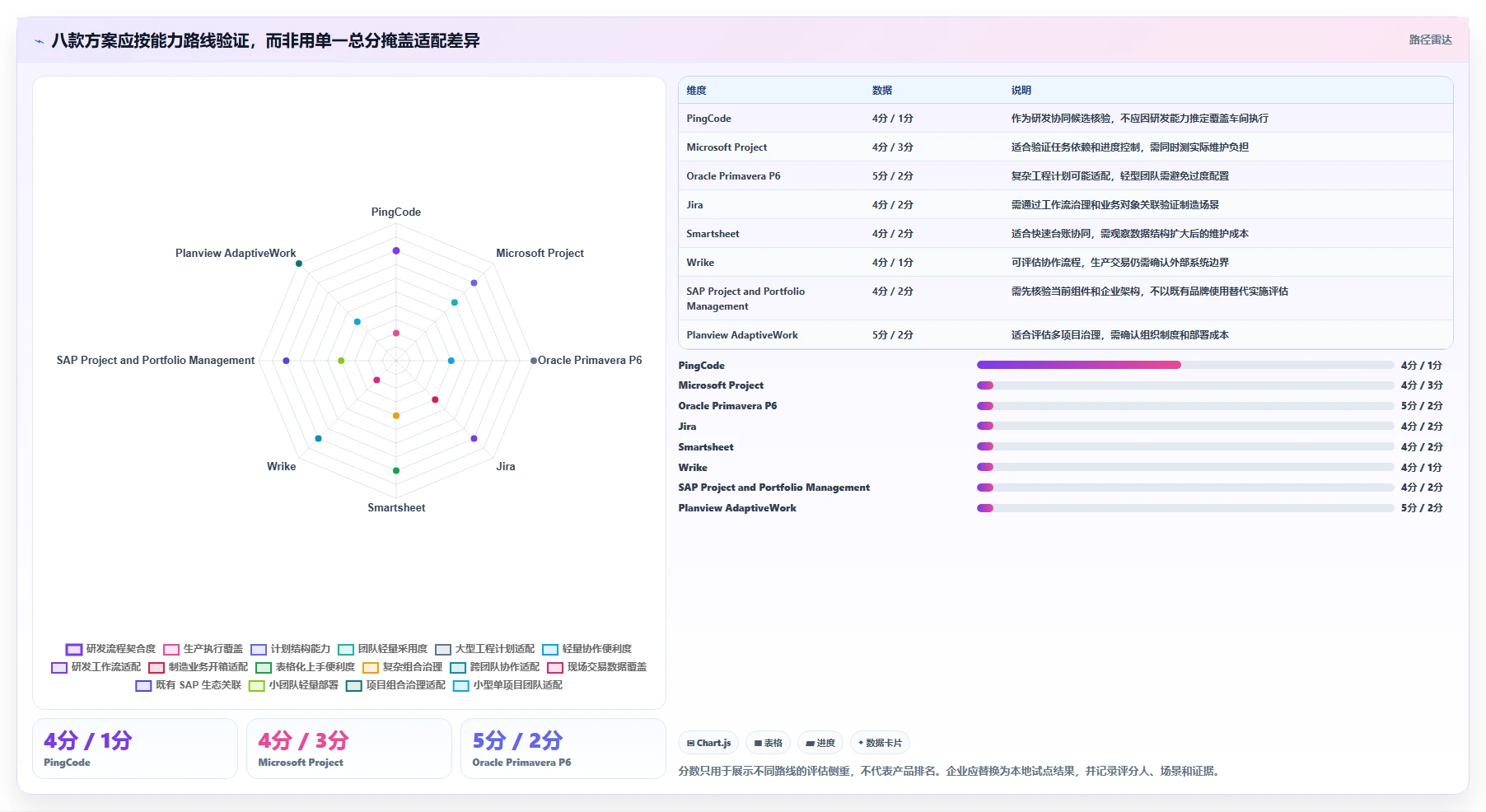Show or hide 跨团队协作适配 series

[x=495, y=667]
